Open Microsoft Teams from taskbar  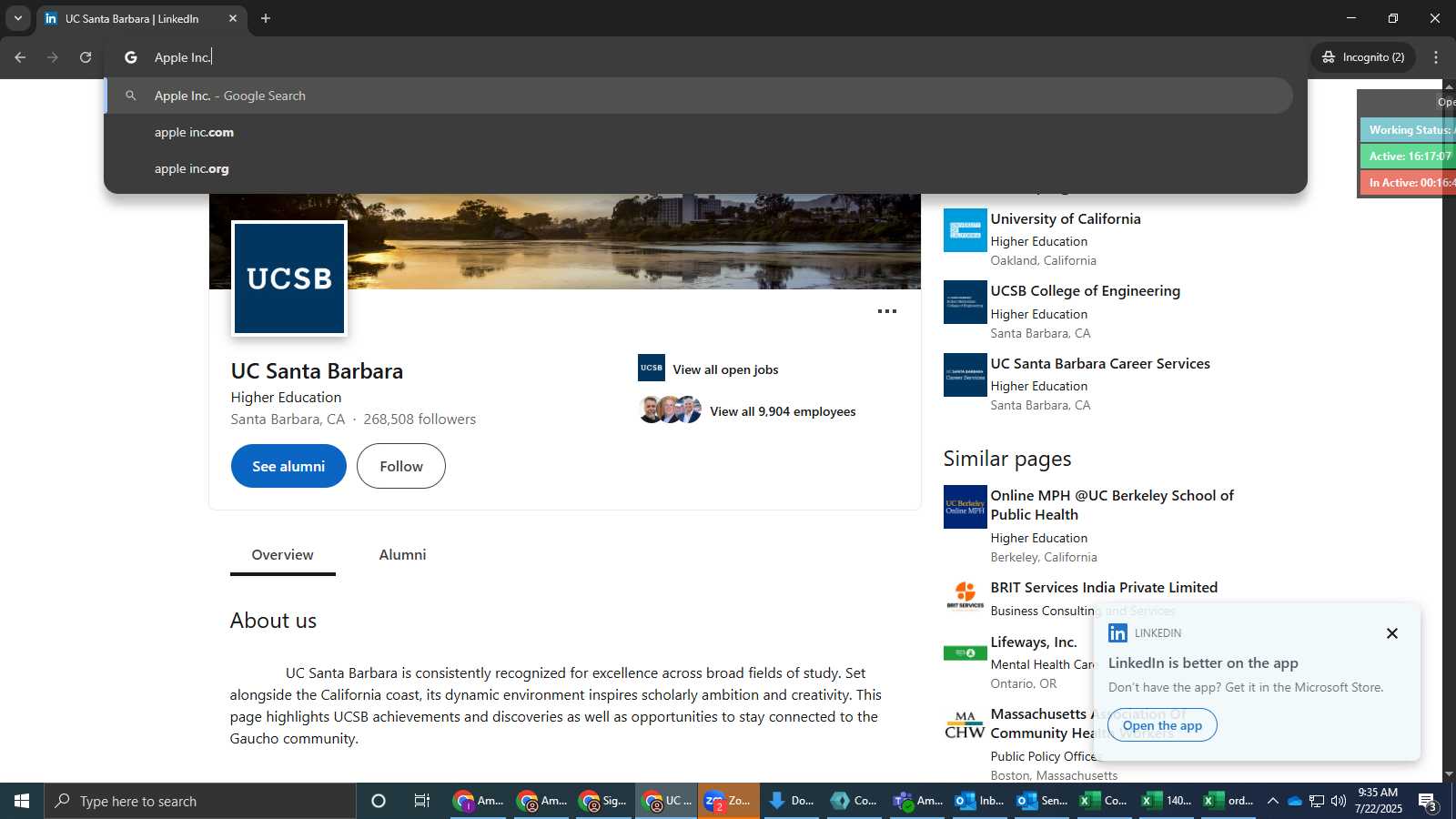918,801
